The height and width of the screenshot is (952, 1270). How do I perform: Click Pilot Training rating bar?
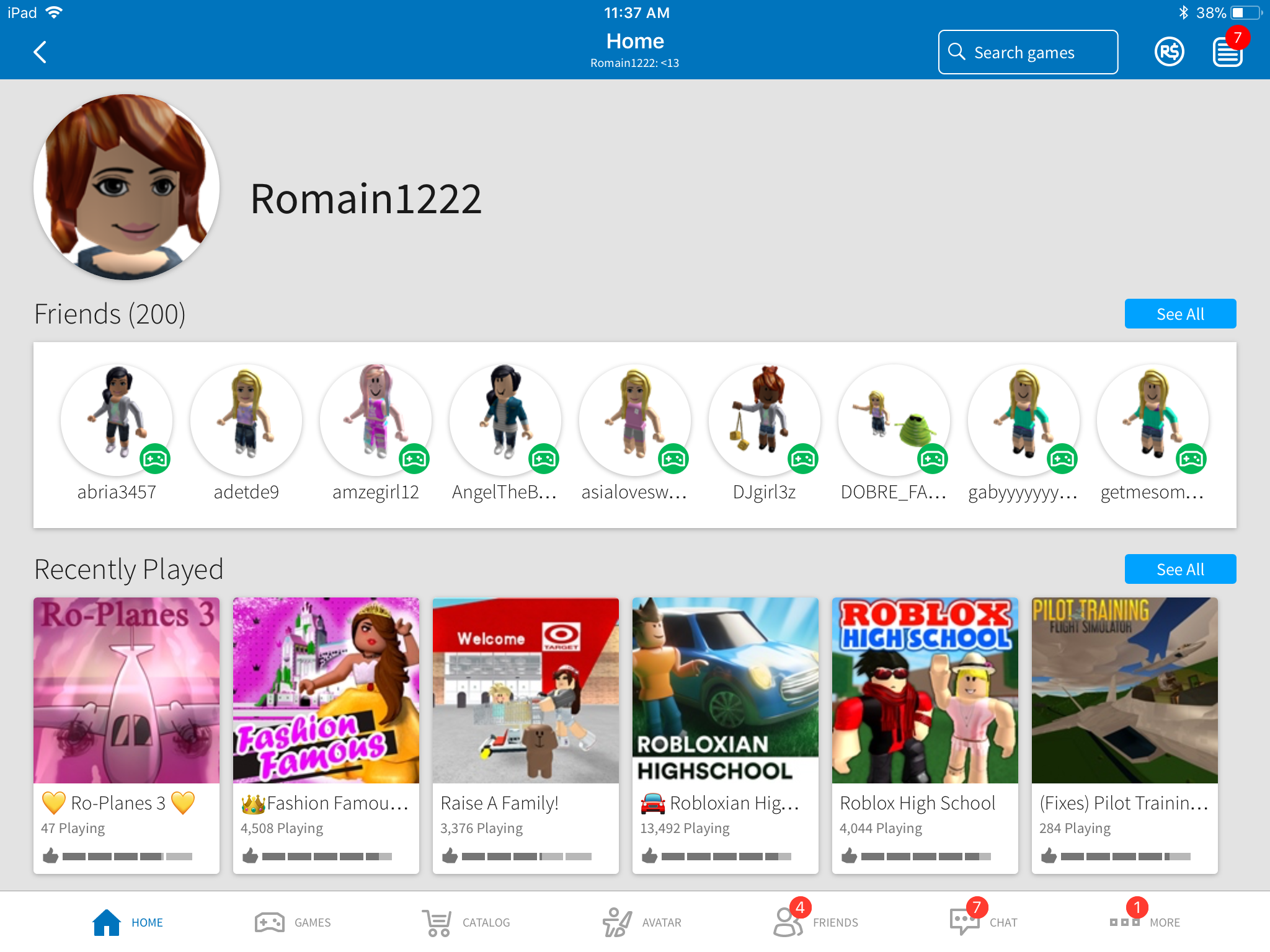click(1126, 857)
